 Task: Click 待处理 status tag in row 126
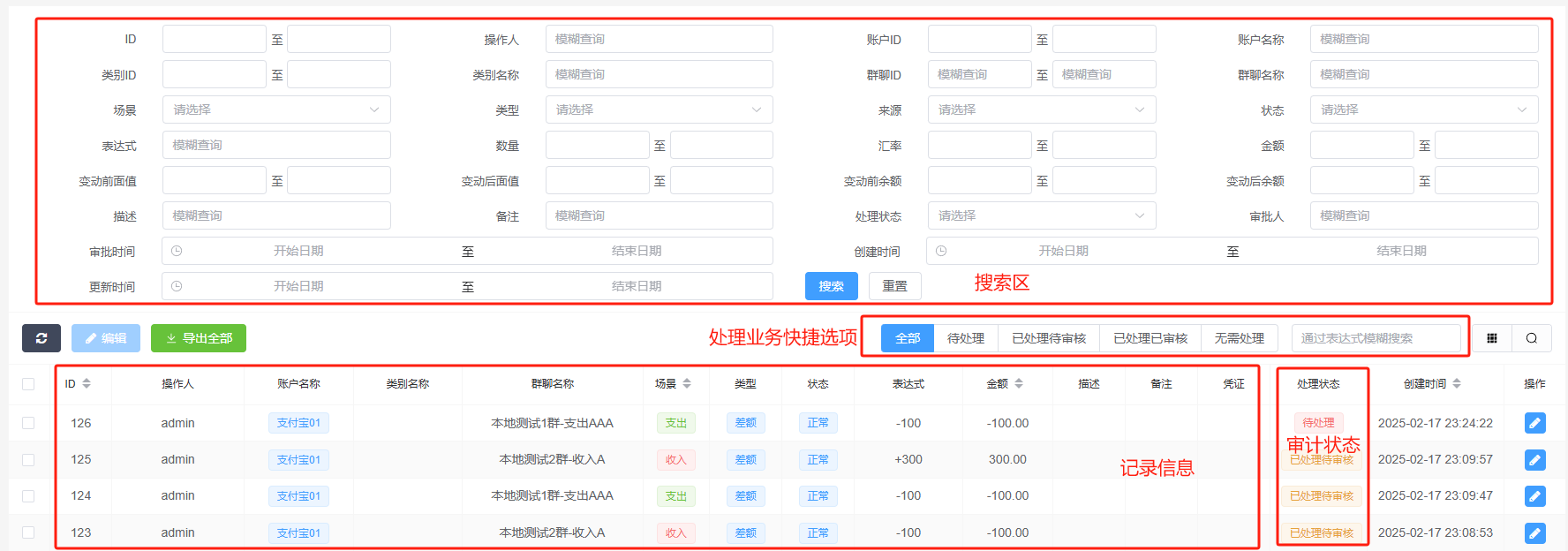coord(1318,423)
